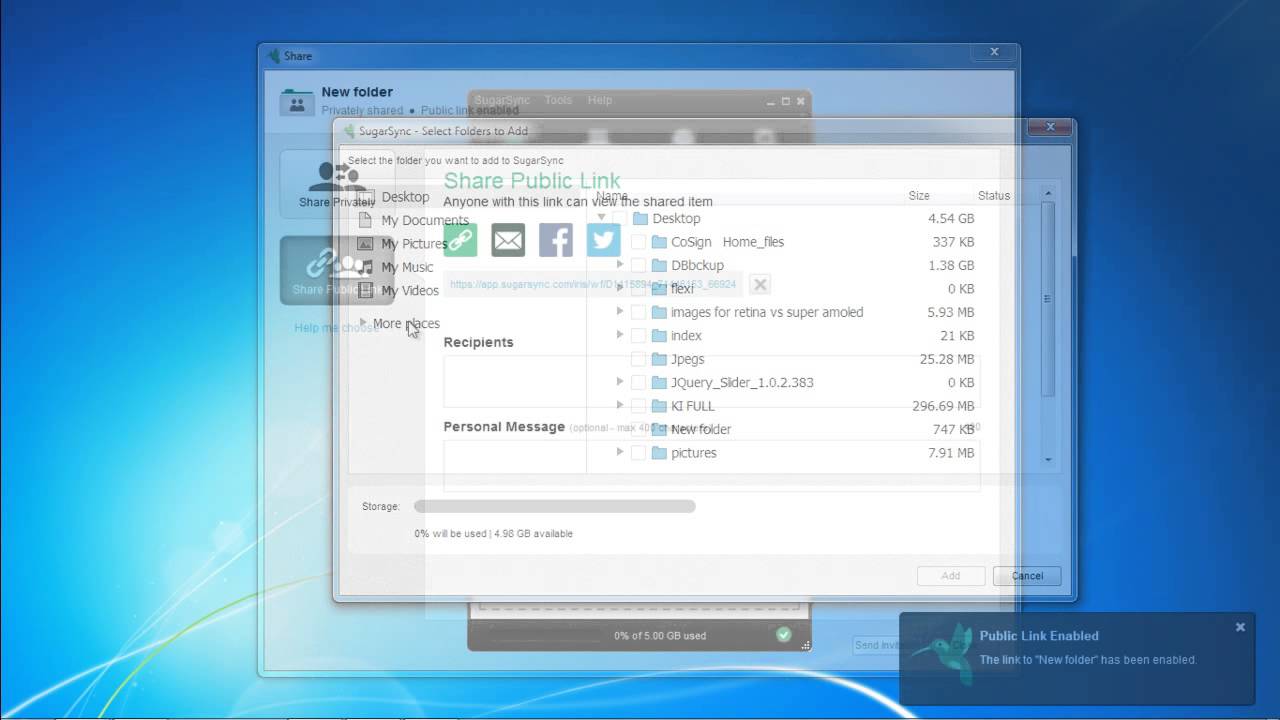Select My Music in the places list
Image resolution: width=1280 pixels, height=720 pixels.
click(396, 267)
